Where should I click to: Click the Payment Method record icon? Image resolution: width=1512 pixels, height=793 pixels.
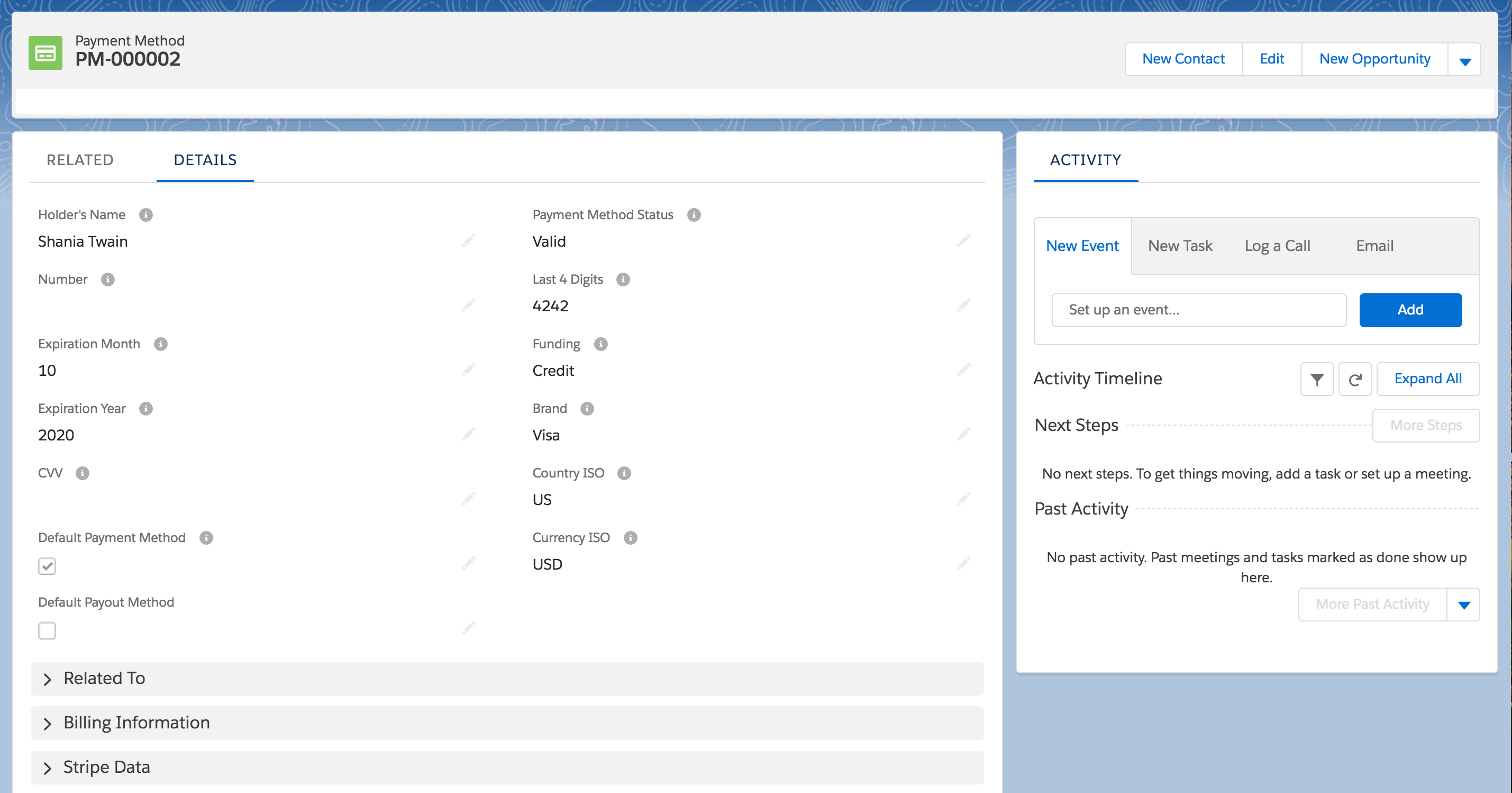click(47, 53)
